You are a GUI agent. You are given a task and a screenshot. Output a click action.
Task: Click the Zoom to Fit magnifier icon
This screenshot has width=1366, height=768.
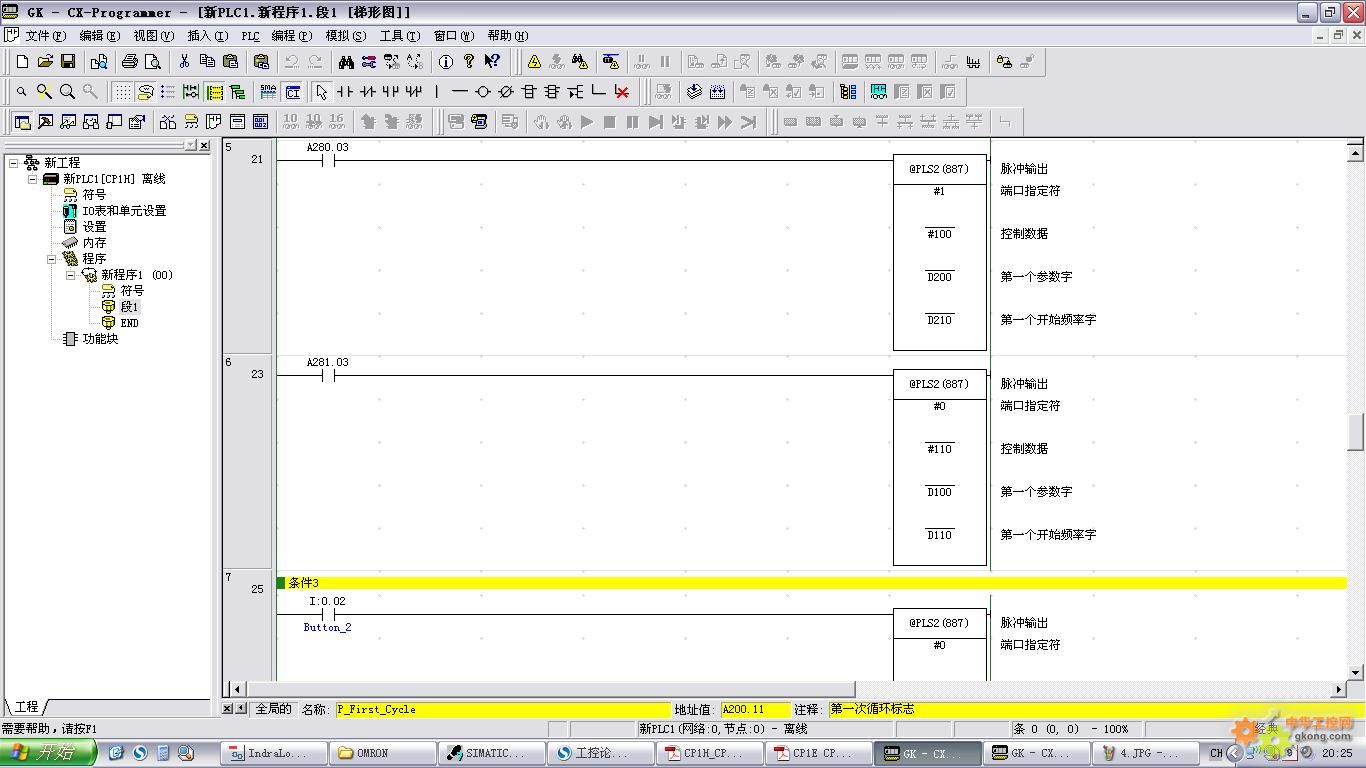(67, 92)
